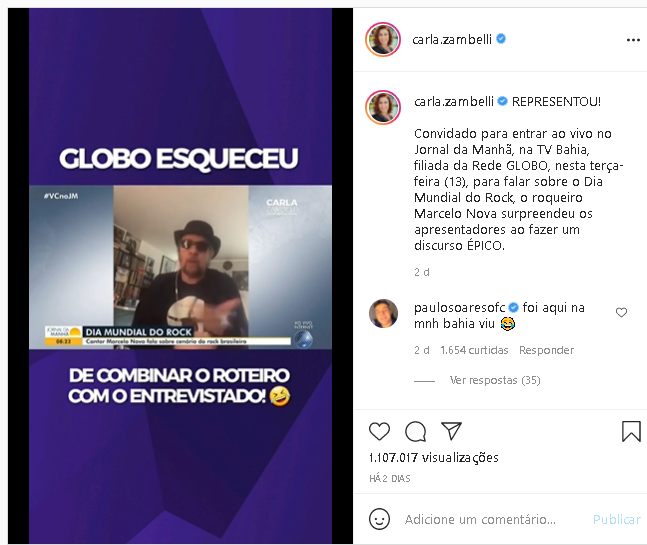
Task: Open paulosoaresofc's profile picture
Action: pos(383,314)
